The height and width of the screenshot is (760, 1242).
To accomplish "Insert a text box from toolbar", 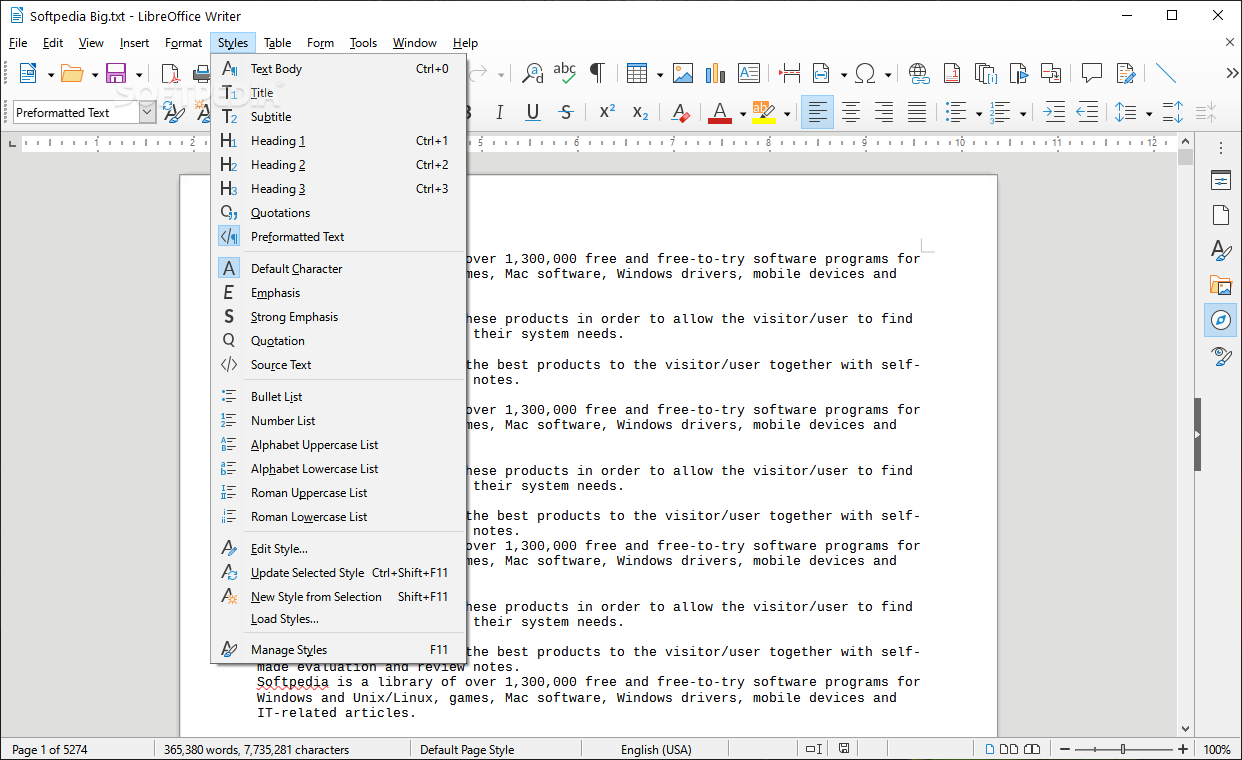I will [749, 73].
